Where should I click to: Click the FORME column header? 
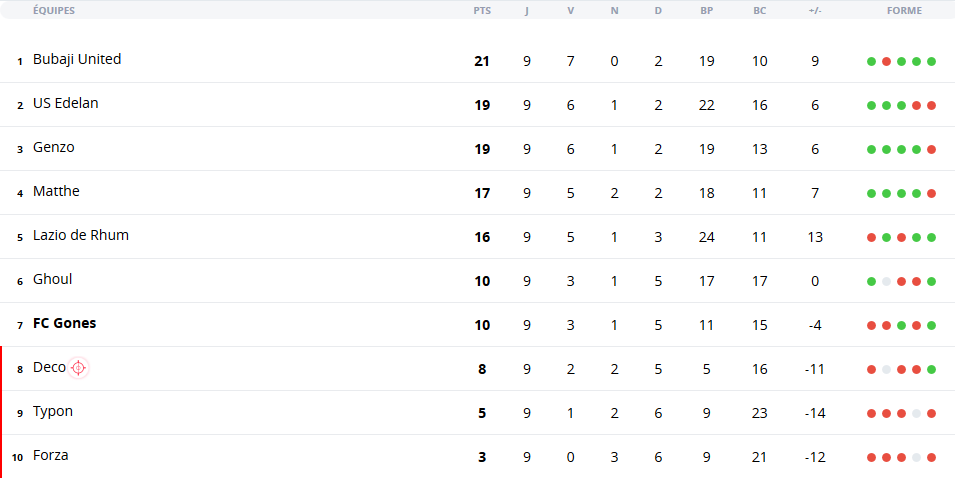(904, 11)
